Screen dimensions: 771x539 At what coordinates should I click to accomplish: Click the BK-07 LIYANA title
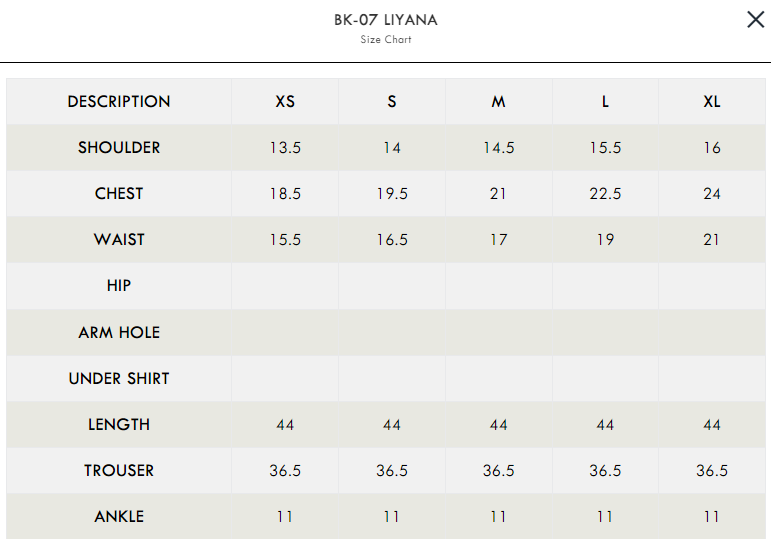[x=386, y=20]
